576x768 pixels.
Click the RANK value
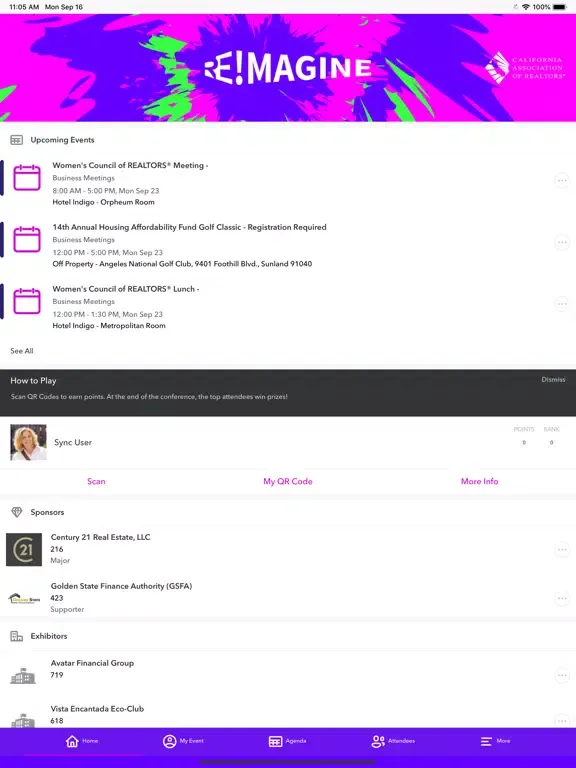point(552,442)
